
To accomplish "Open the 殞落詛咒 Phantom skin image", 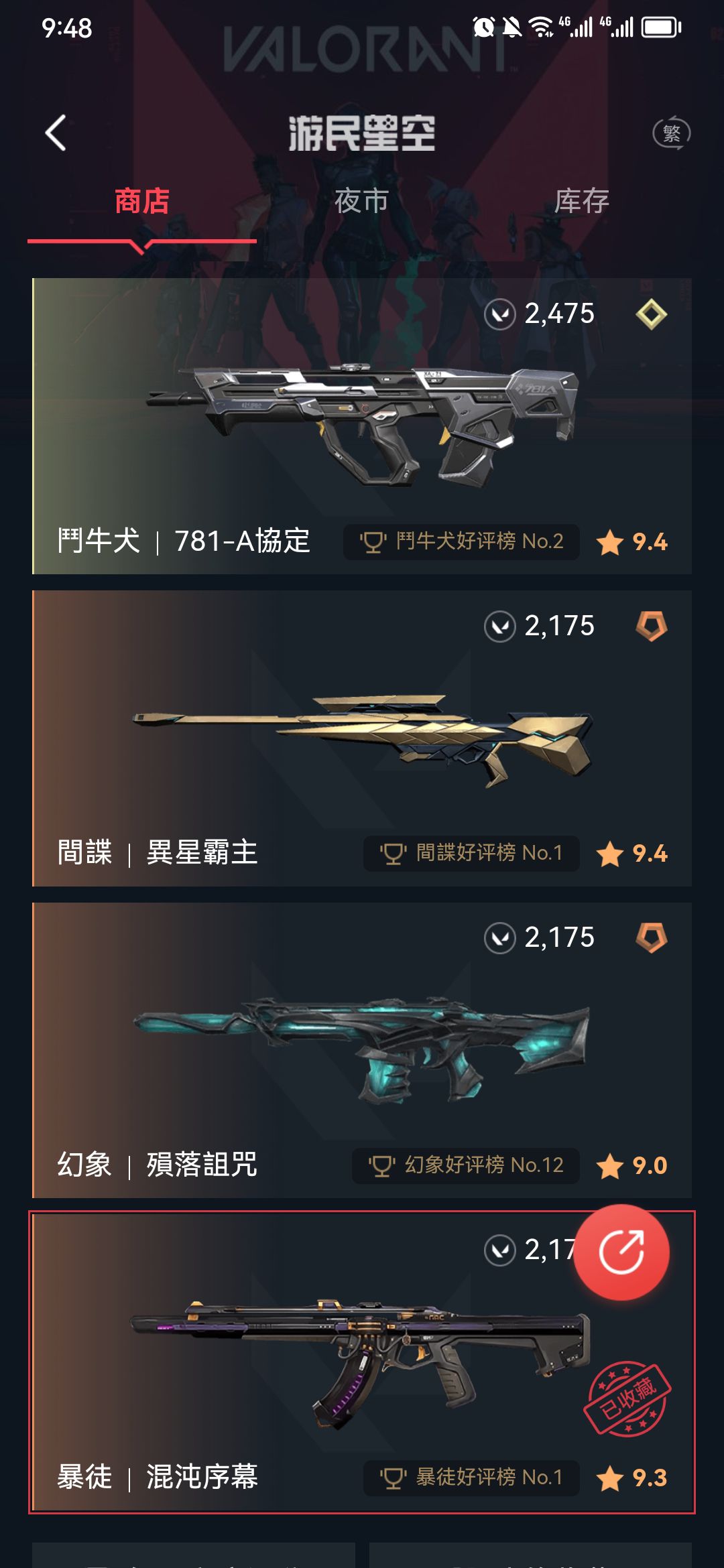I will (x=362, y=1049).
